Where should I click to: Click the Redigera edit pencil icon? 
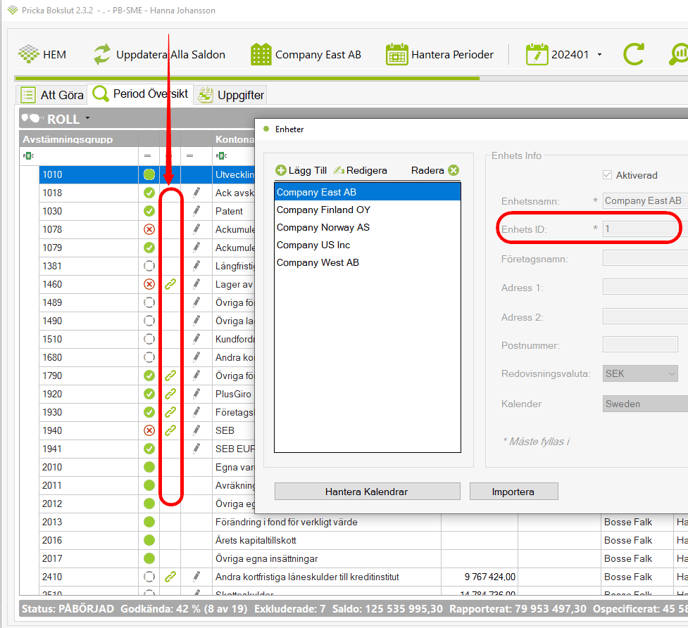339,170
